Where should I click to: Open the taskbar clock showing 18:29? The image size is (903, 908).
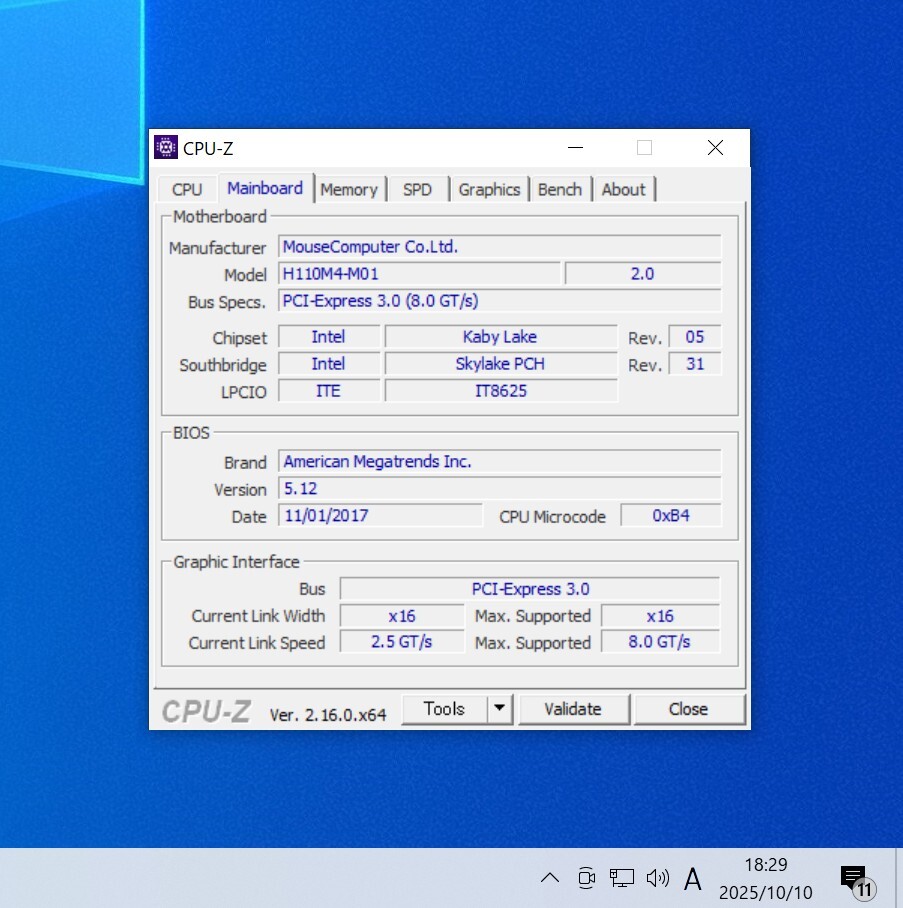coord(765,878)
